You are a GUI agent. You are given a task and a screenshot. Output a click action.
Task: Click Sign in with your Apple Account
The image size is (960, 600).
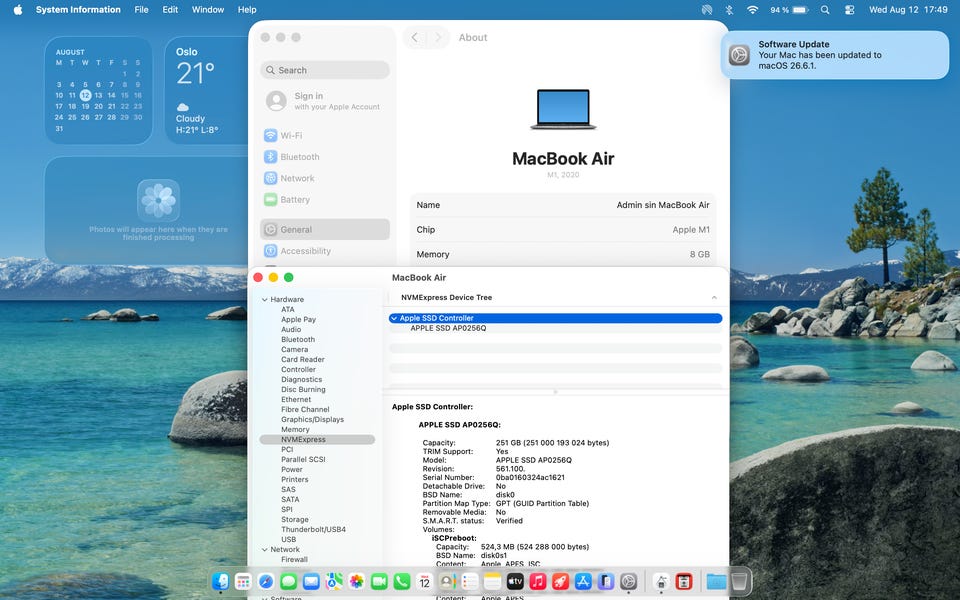click(x=325, y=101)
